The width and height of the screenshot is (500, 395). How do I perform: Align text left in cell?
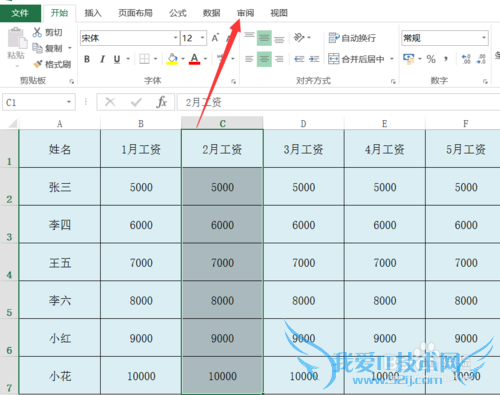pyautogui.click(x=249, y=59)
